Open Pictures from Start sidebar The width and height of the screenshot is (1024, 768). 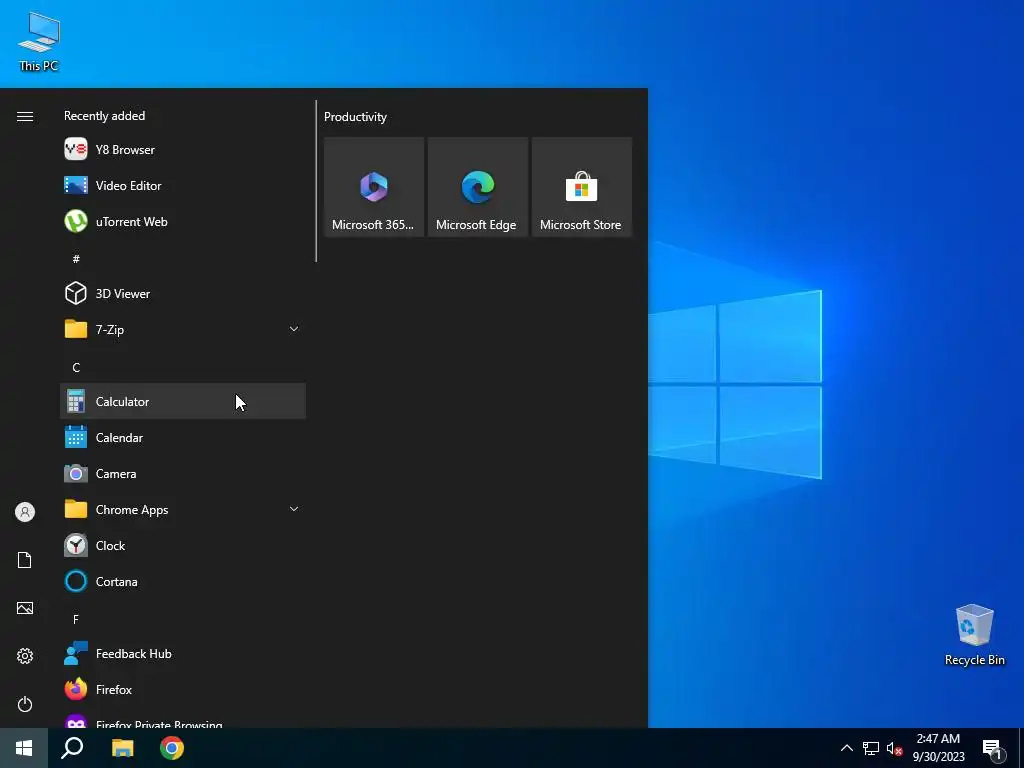25,608
